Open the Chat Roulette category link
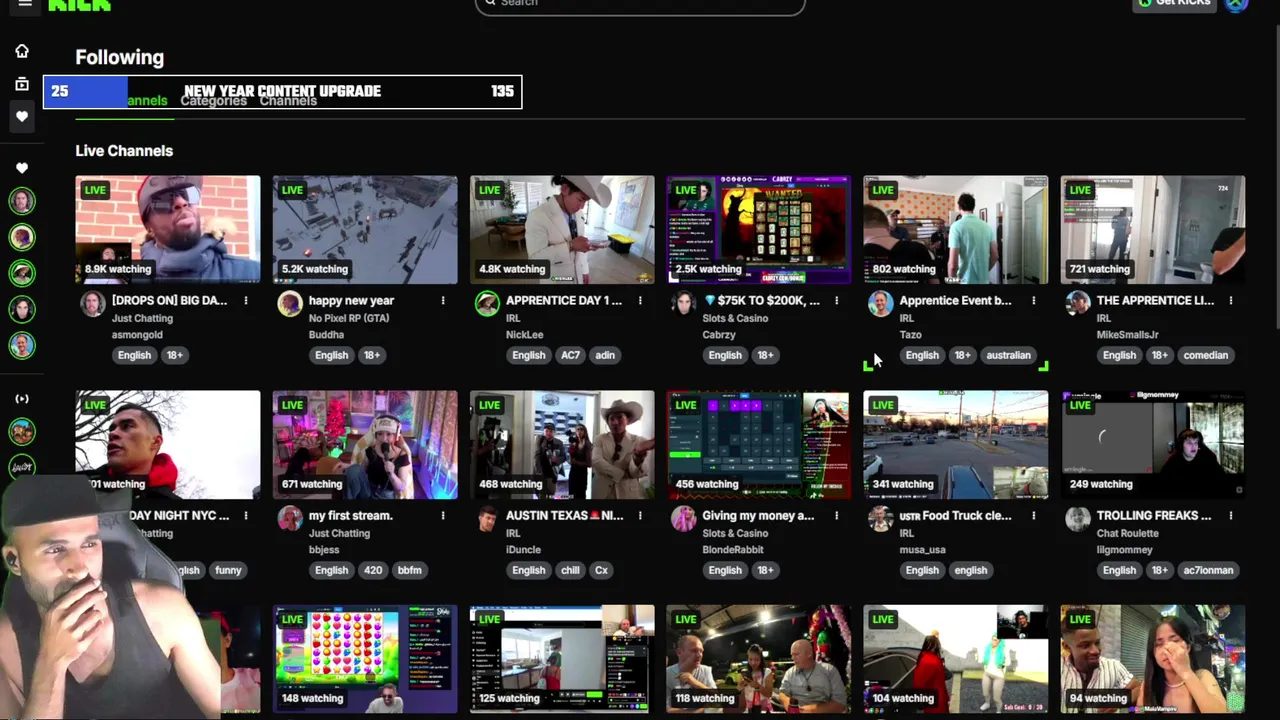Image resolution: width=1280 pixels, height=720 pixels. [x=1127, y=533]
